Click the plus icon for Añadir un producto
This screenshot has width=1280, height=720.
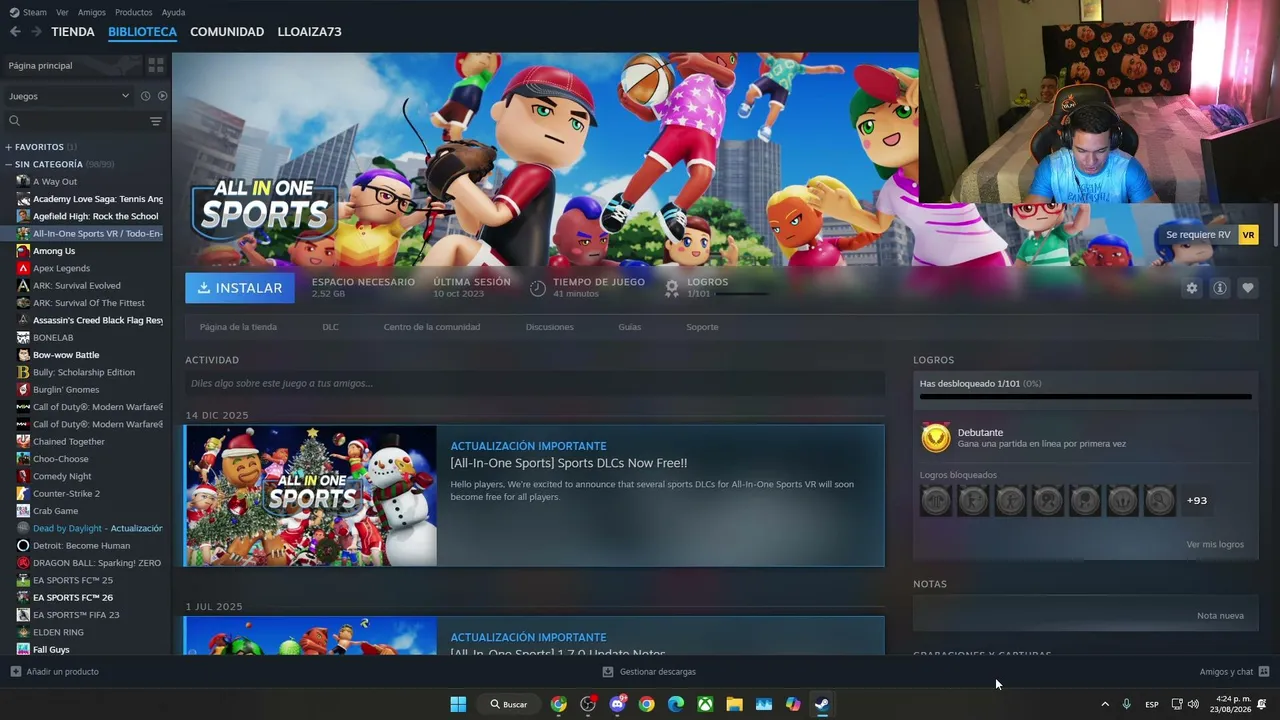(x=15, y=672)
